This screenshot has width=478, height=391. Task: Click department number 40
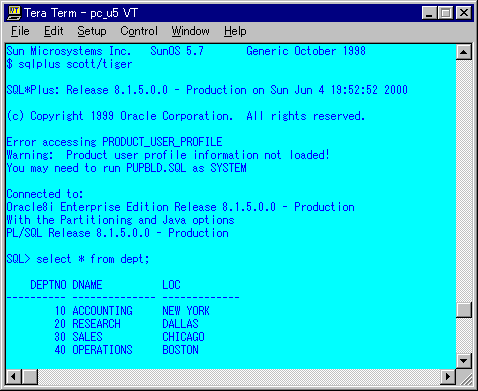60,350
